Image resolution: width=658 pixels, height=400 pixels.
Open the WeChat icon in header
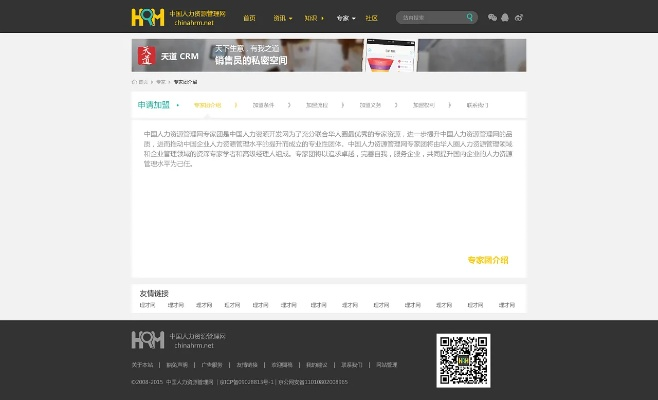tap(492, 18)
